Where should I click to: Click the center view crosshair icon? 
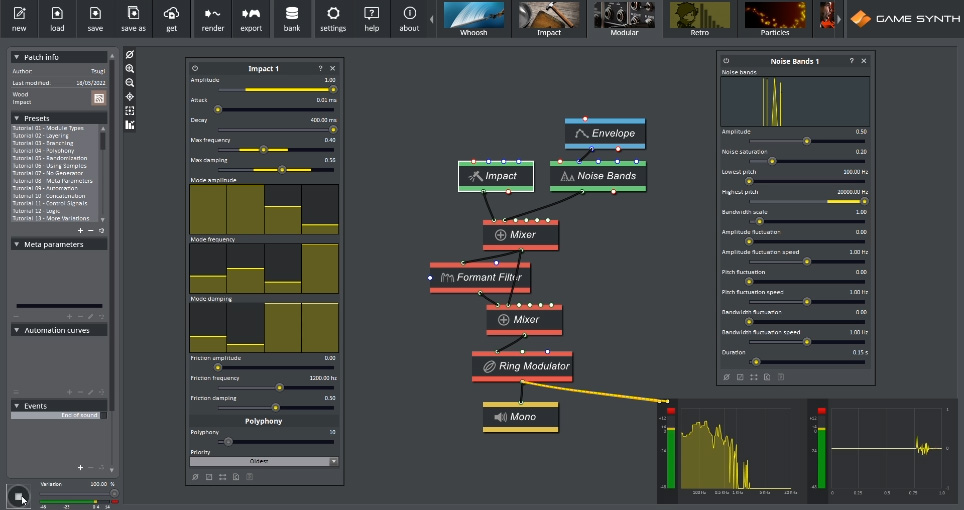(130, 97)
